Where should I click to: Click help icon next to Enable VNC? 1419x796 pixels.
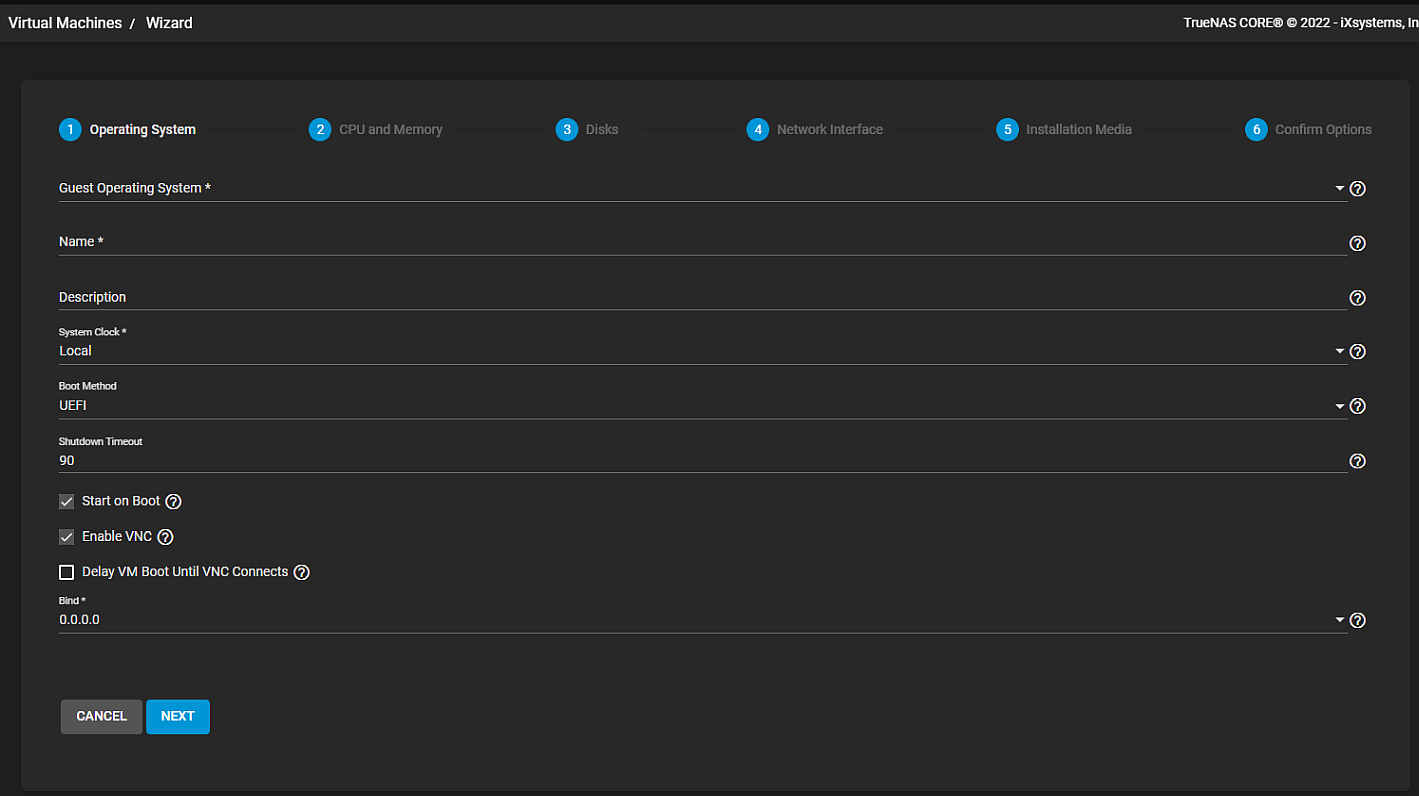click(x=166, y=537)
